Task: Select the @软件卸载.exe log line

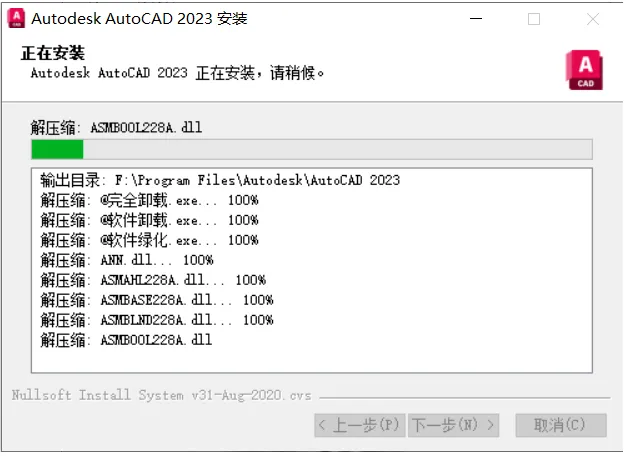Action: click(x=149, y=220)
